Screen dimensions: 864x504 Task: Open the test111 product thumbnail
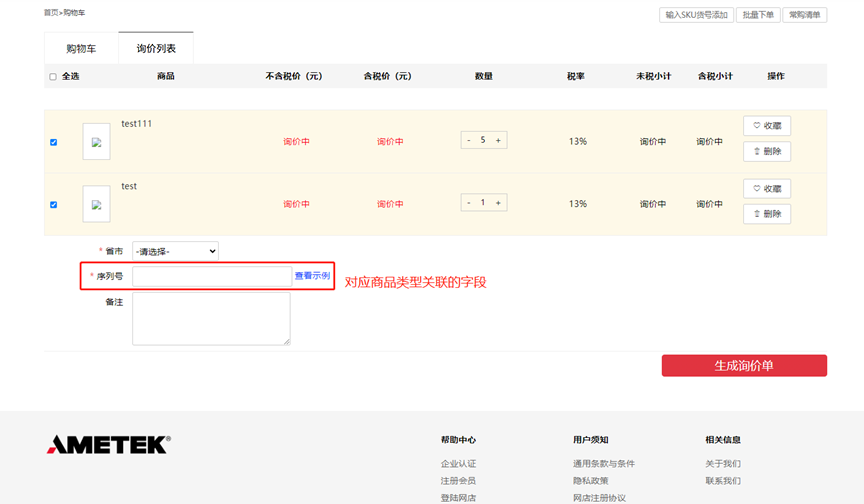(x=96, y=142)
